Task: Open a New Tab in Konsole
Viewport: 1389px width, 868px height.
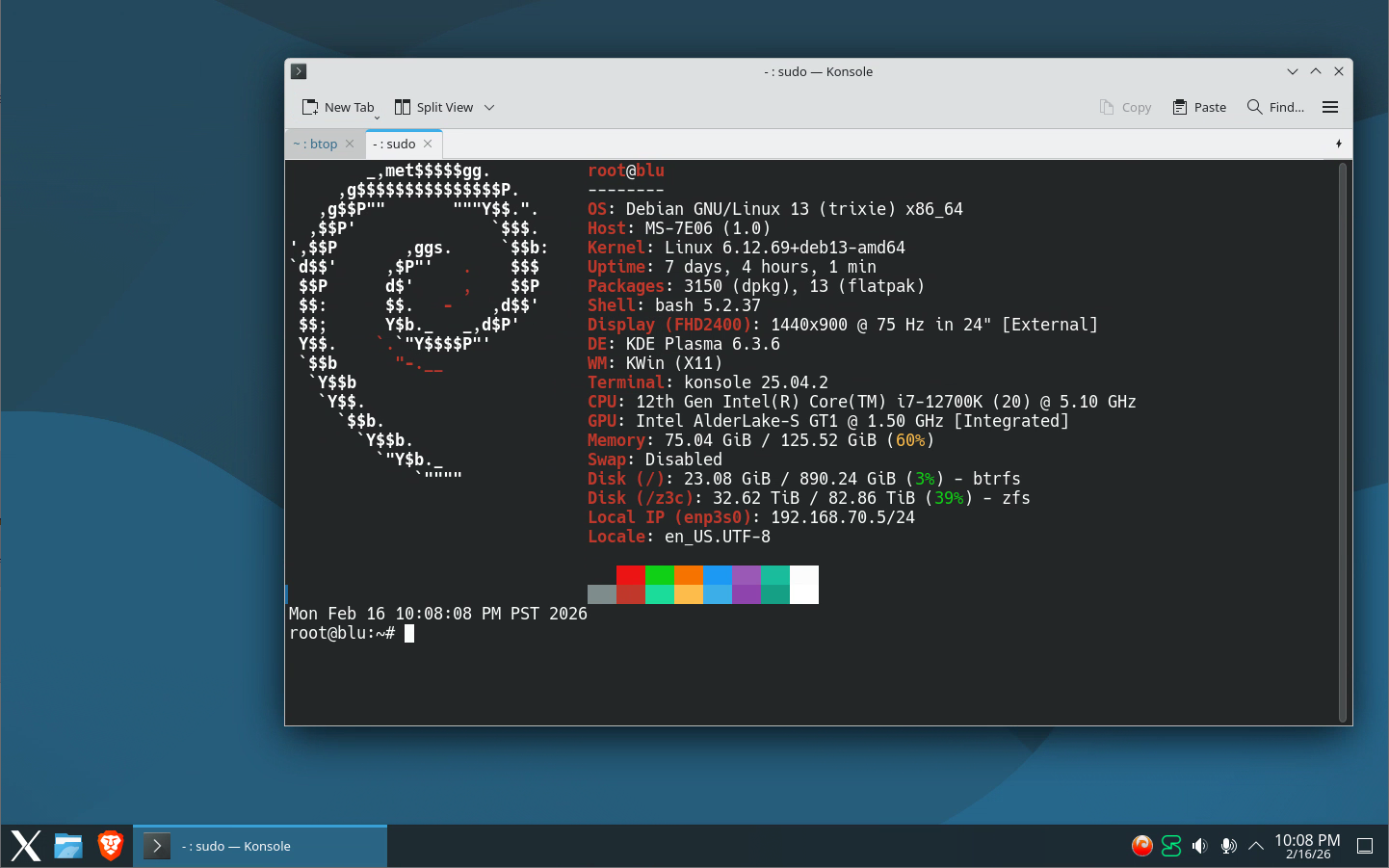Action: pos(338,107)
